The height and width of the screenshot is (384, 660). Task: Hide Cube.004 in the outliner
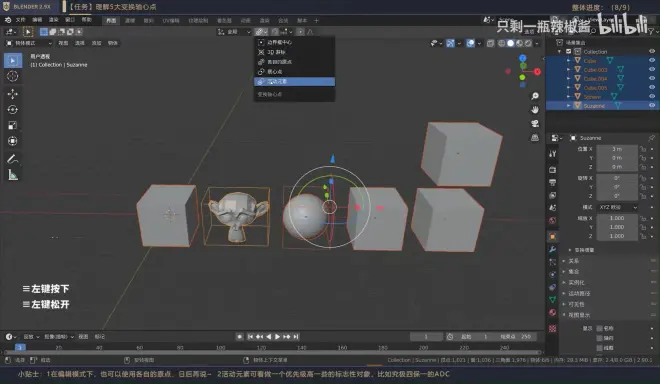click(x=652, y=78)
